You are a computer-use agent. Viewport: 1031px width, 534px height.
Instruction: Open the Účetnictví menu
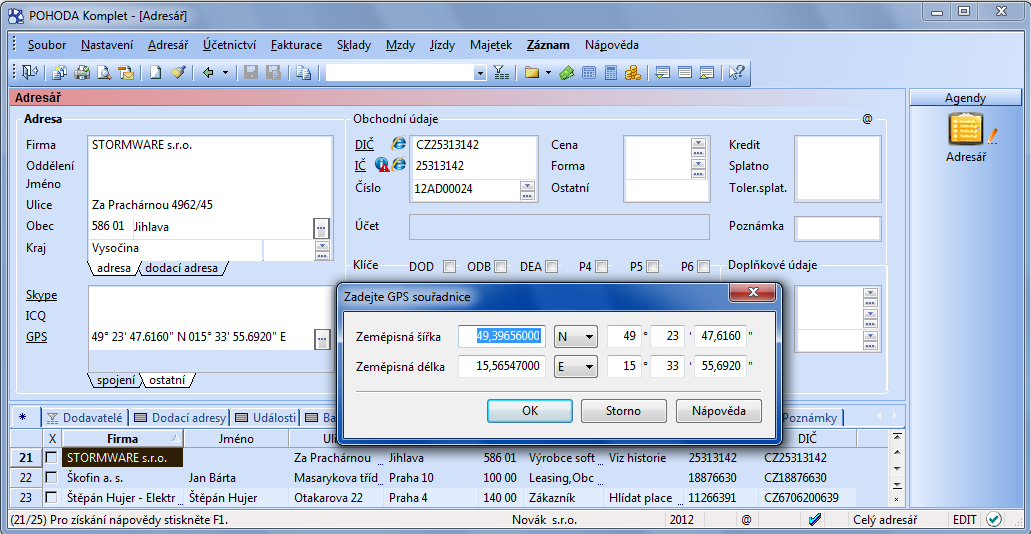click(x=229, y=45)
